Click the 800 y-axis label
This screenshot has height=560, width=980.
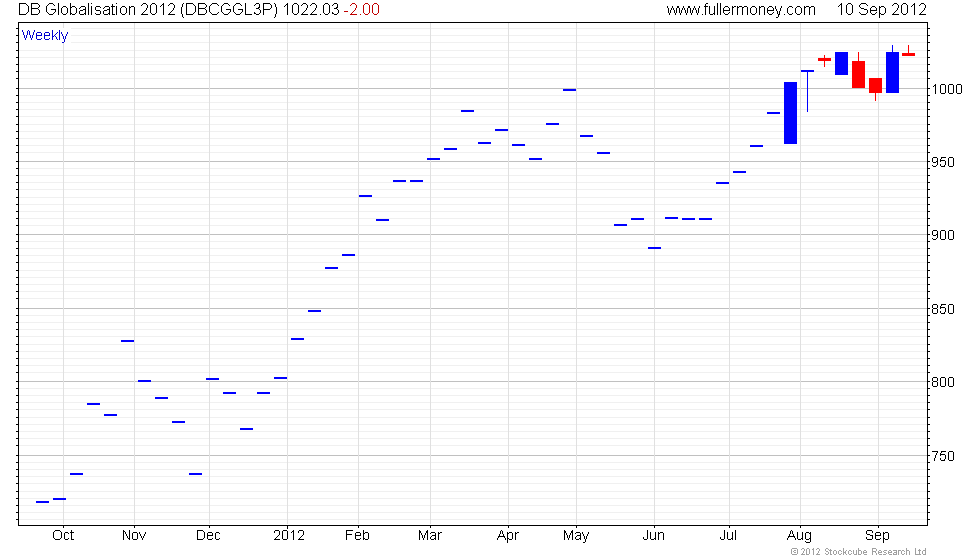[x=943, y=382]
